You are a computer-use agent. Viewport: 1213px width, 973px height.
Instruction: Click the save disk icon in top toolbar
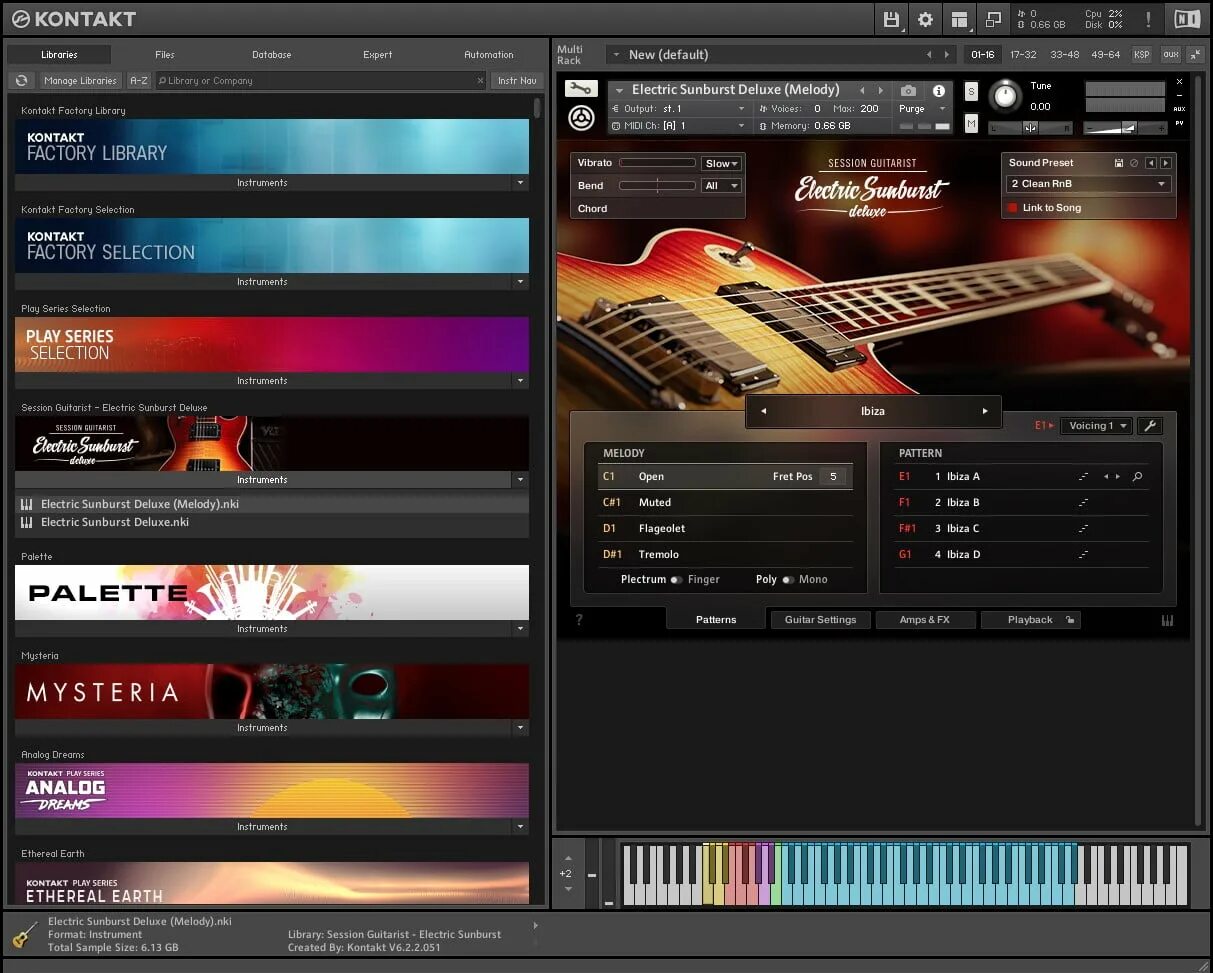point(891,19)
